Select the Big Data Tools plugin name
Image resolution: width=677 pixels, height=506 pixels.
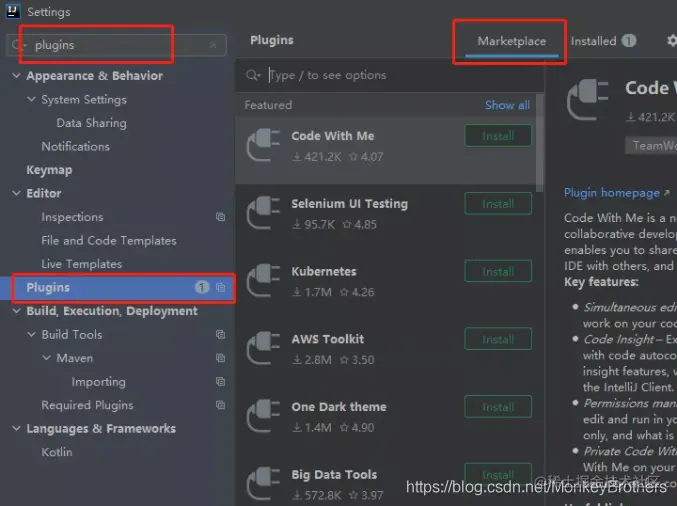(334, 474)
